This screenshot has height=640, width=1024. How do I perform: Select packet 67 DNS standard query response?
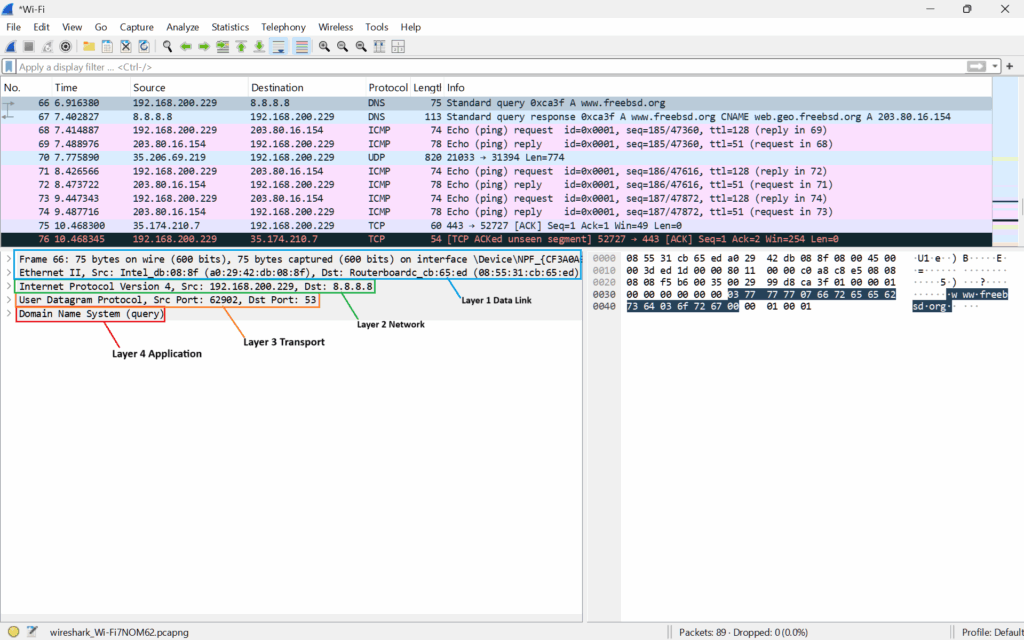click(x=496, y=116)
